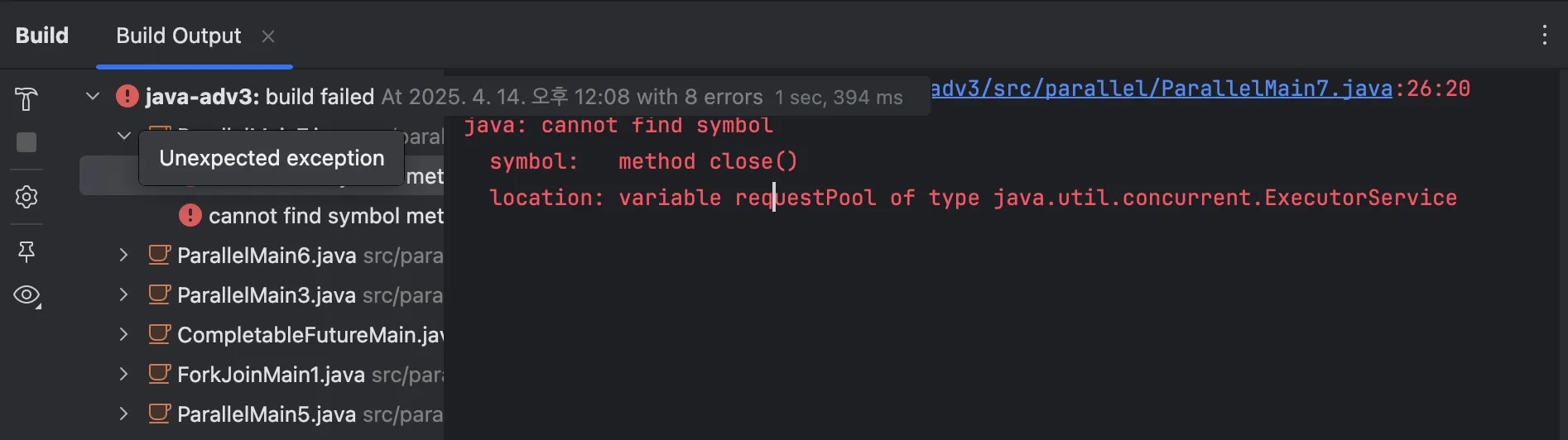Expand the ParallelMain6.java node

123,255
